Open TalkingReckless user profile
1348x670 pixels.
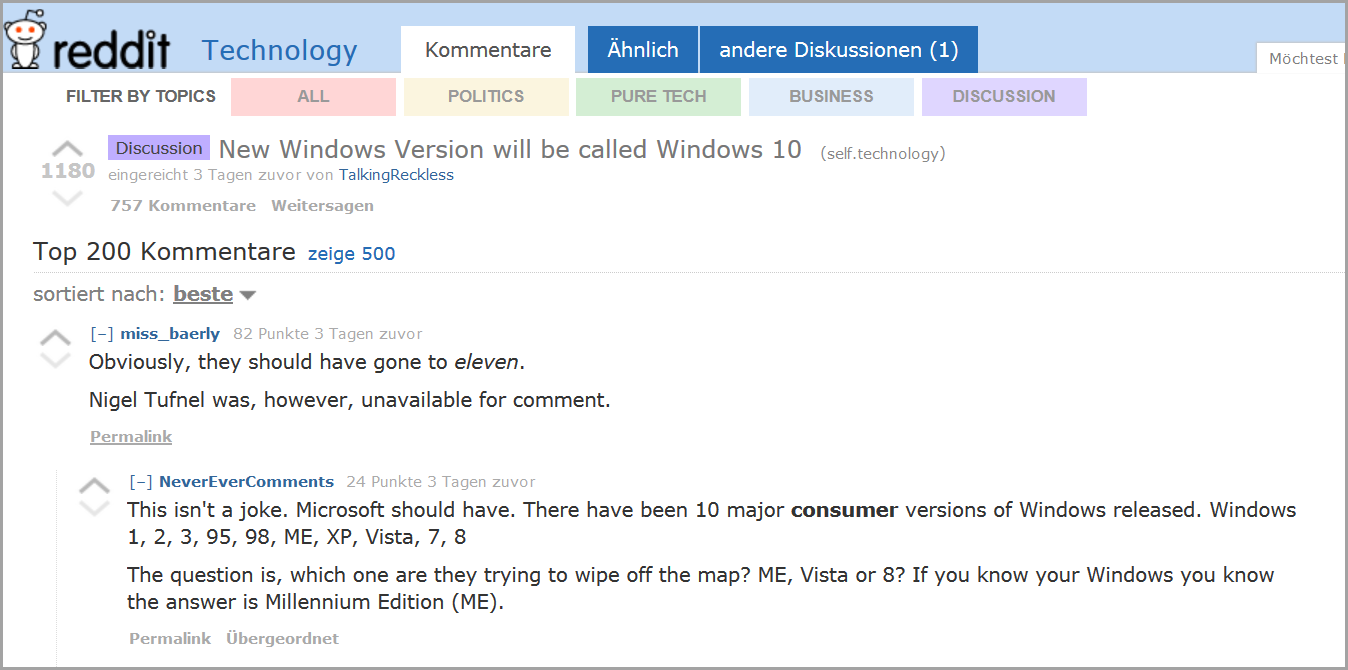396,175
